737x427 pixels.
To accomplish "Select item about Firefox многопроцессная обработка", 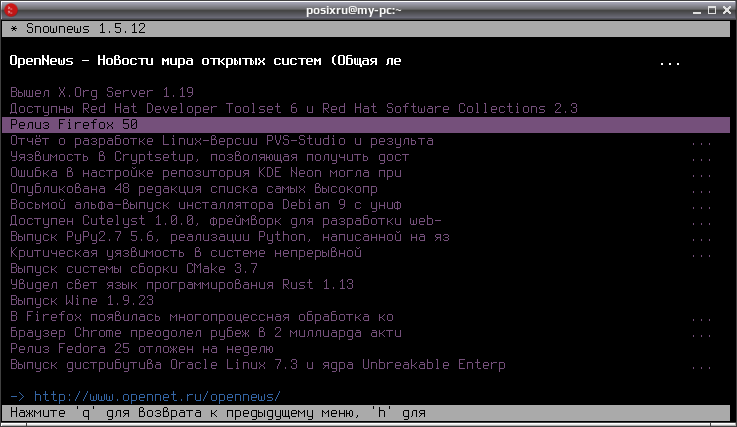I will tap(202, 316).
